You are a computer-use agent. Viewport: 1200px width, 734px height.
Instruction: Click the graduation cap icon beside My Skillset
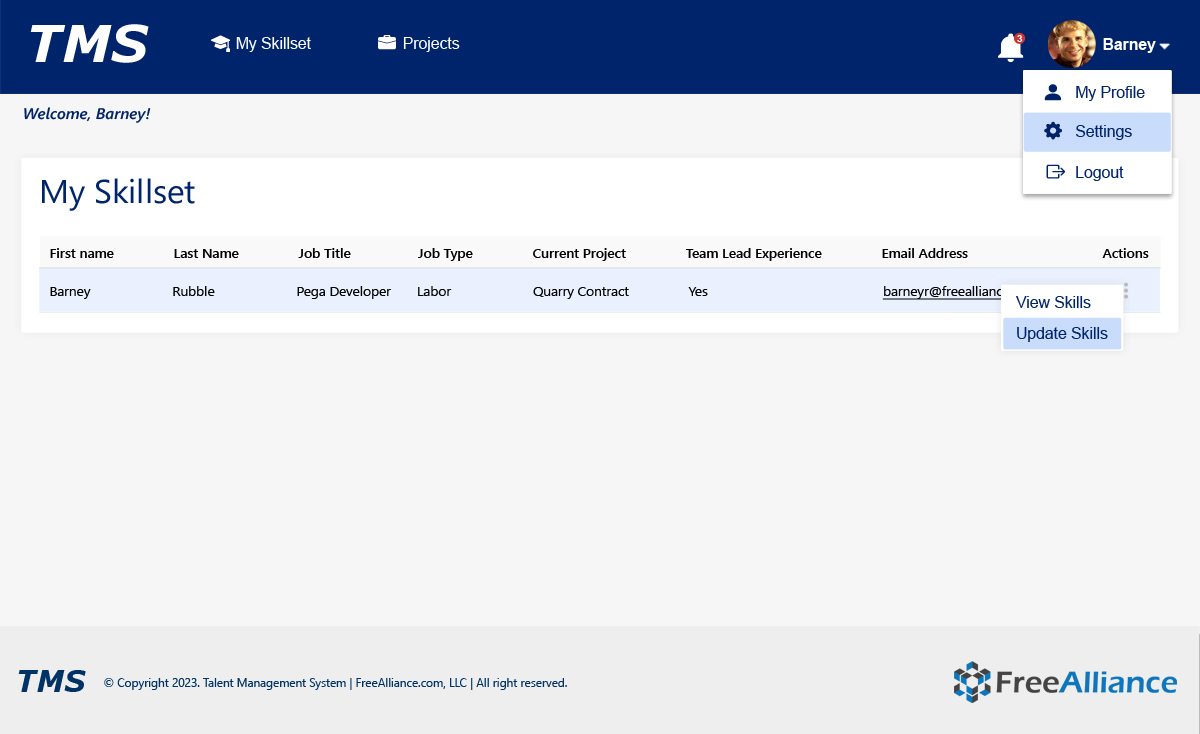tap(220, 44)
